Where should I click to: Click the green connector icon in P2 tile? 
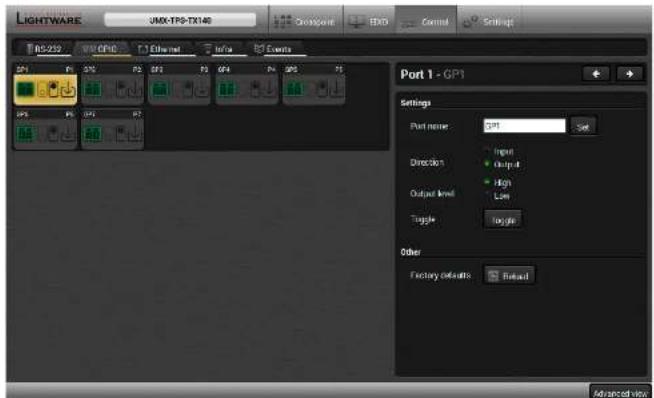(92, 89)
